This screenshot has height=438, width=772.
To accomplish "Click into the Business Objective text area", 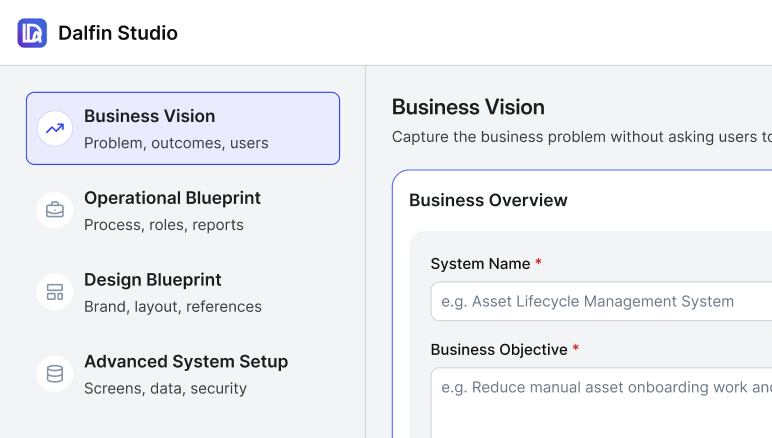I will click(x=601, y=403).
